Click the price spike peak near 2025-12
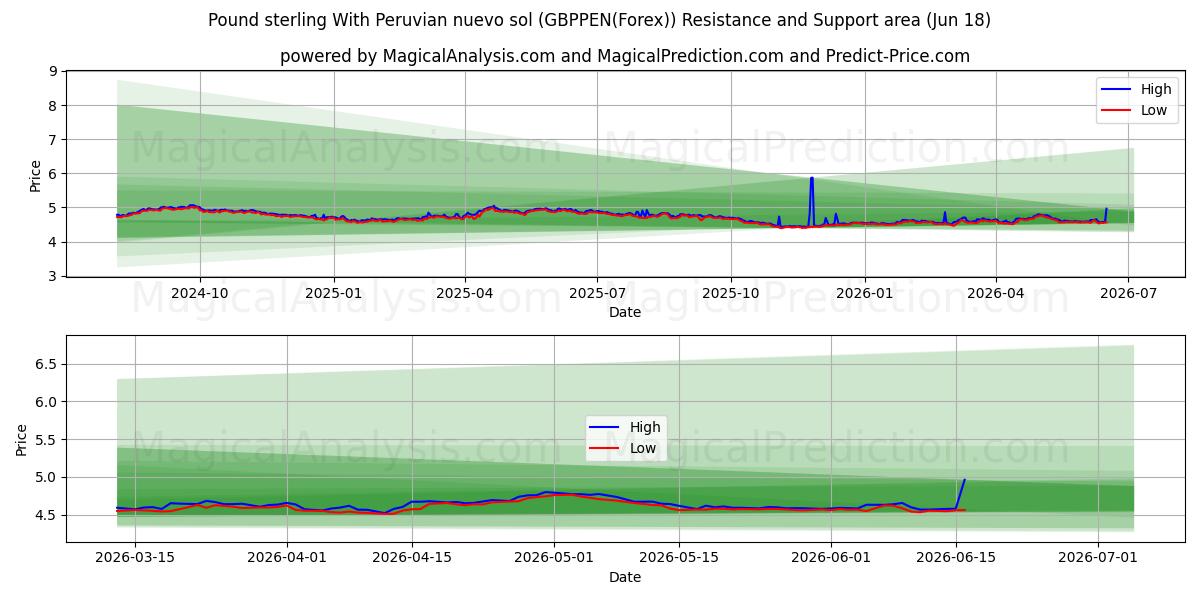Screen dimensions: 1200x600 click(811, 178)
